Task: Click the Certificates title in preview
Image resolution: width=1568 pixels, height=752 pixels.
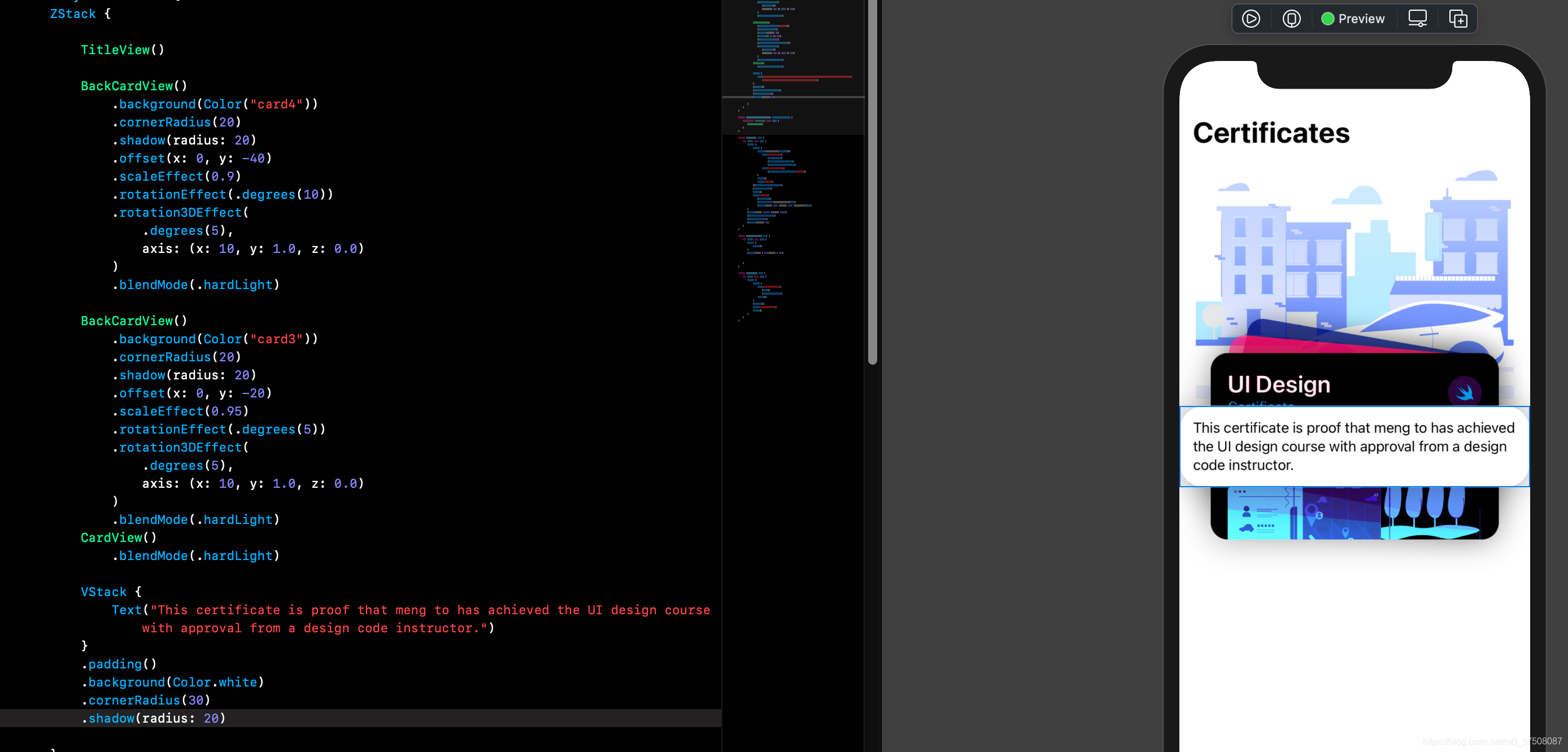Action: pos(1271,133)
